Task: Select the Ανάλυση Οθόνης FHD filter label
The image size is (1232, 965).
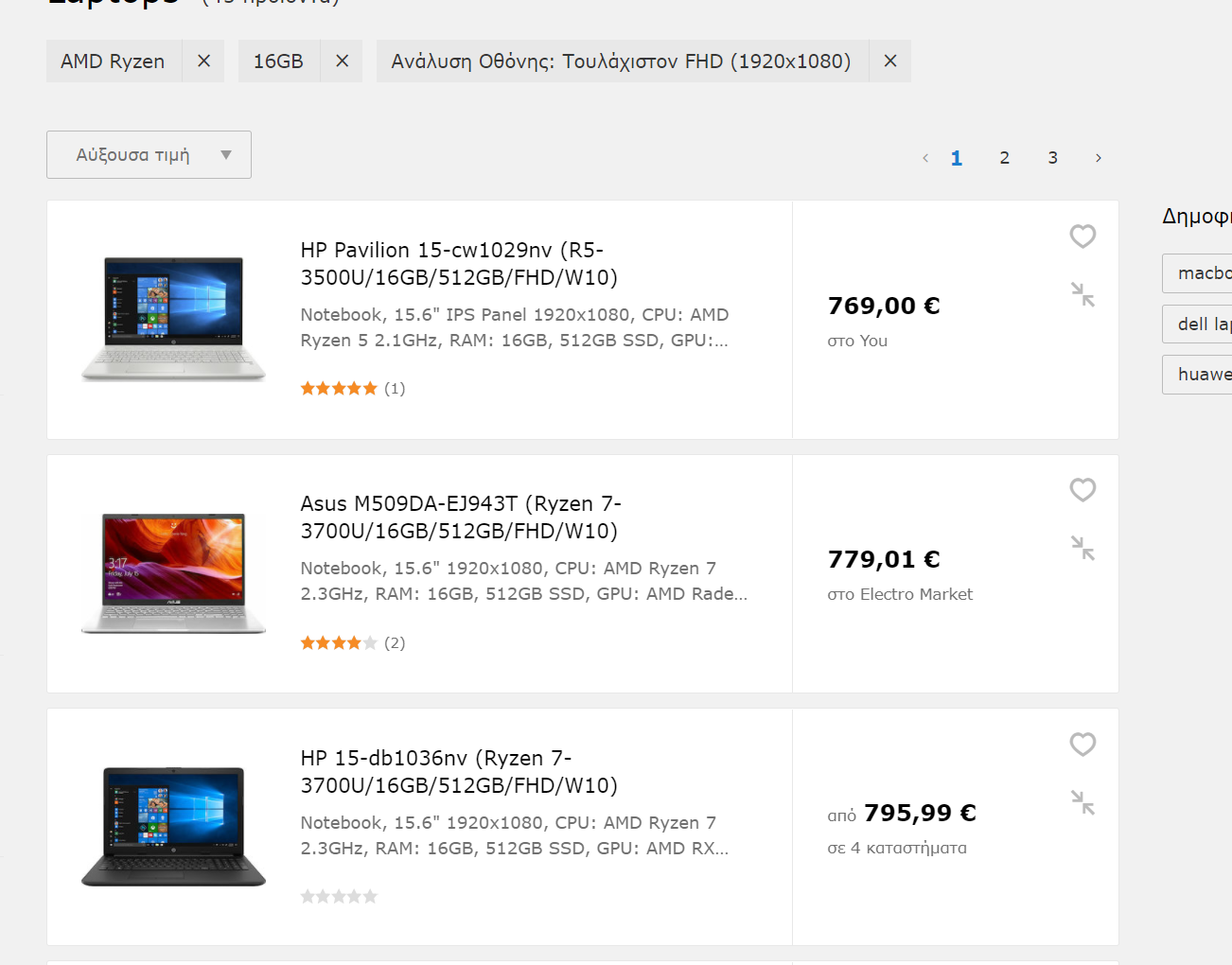Action: (622, 61)
